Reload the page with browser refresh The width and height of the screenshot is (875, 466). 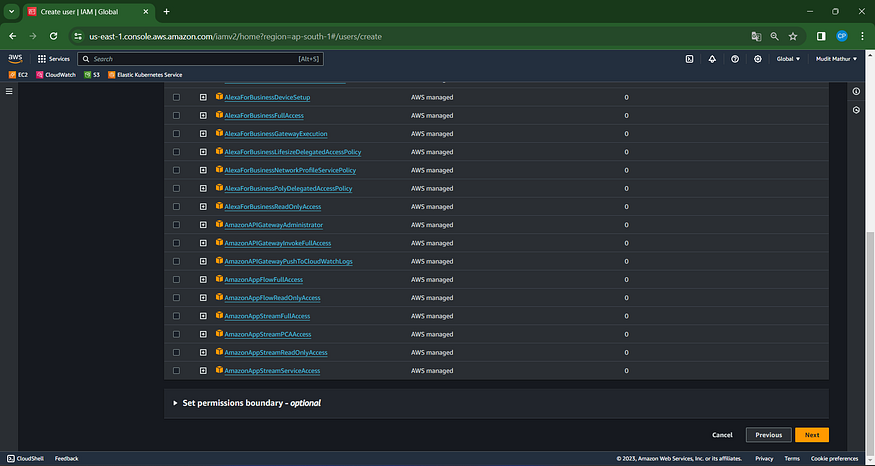54,36
